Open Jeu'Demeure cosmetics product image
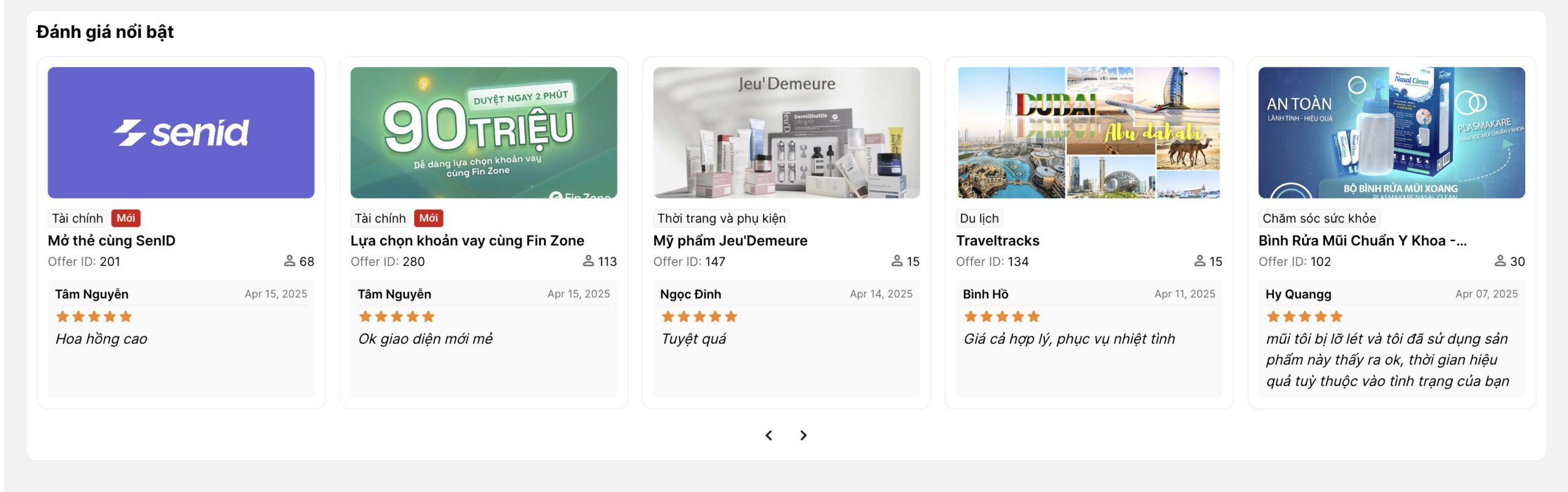 pos(786,132)
